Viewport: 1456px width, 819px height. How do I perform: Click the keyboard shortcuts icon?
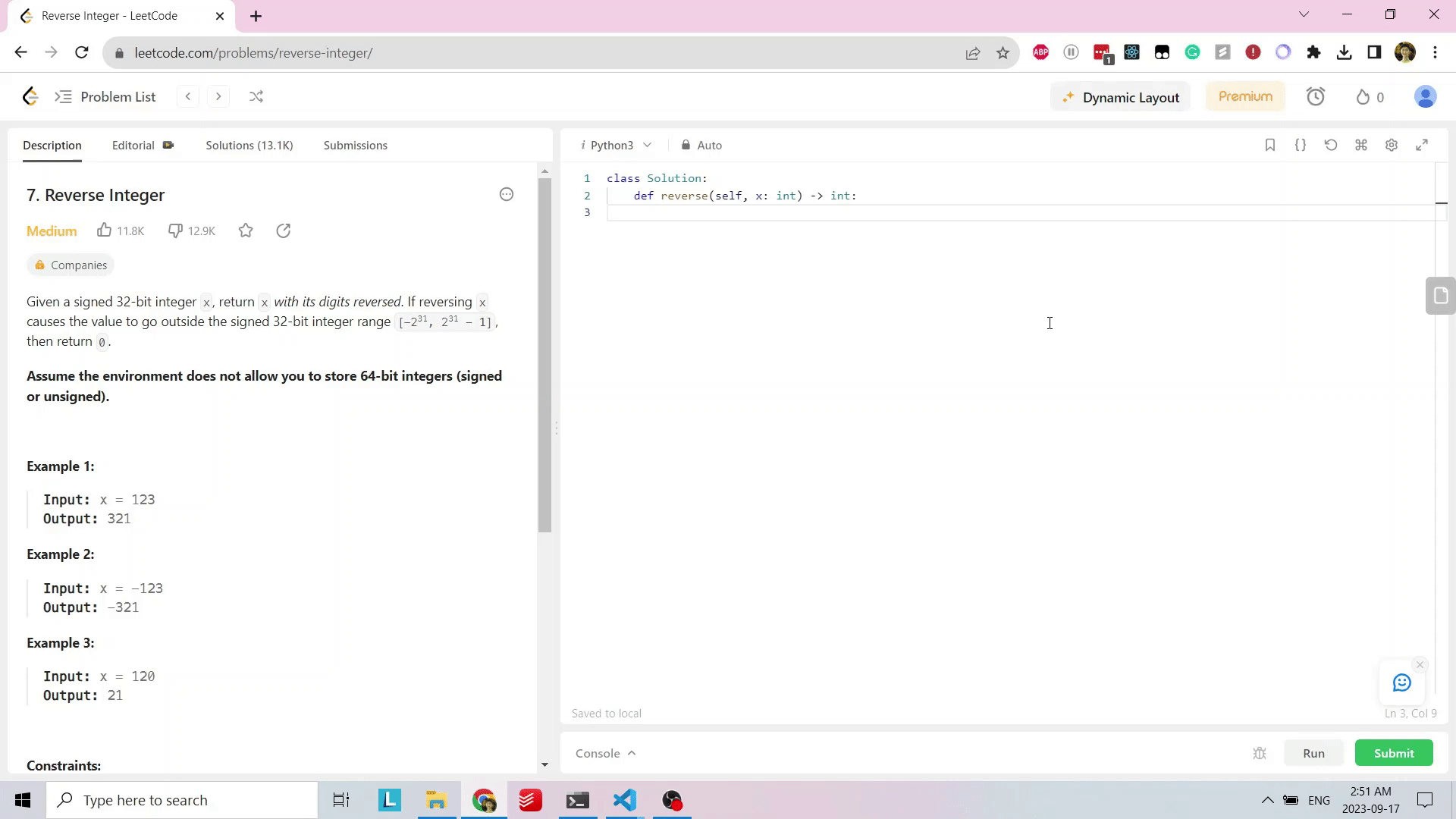[1361, 145]
